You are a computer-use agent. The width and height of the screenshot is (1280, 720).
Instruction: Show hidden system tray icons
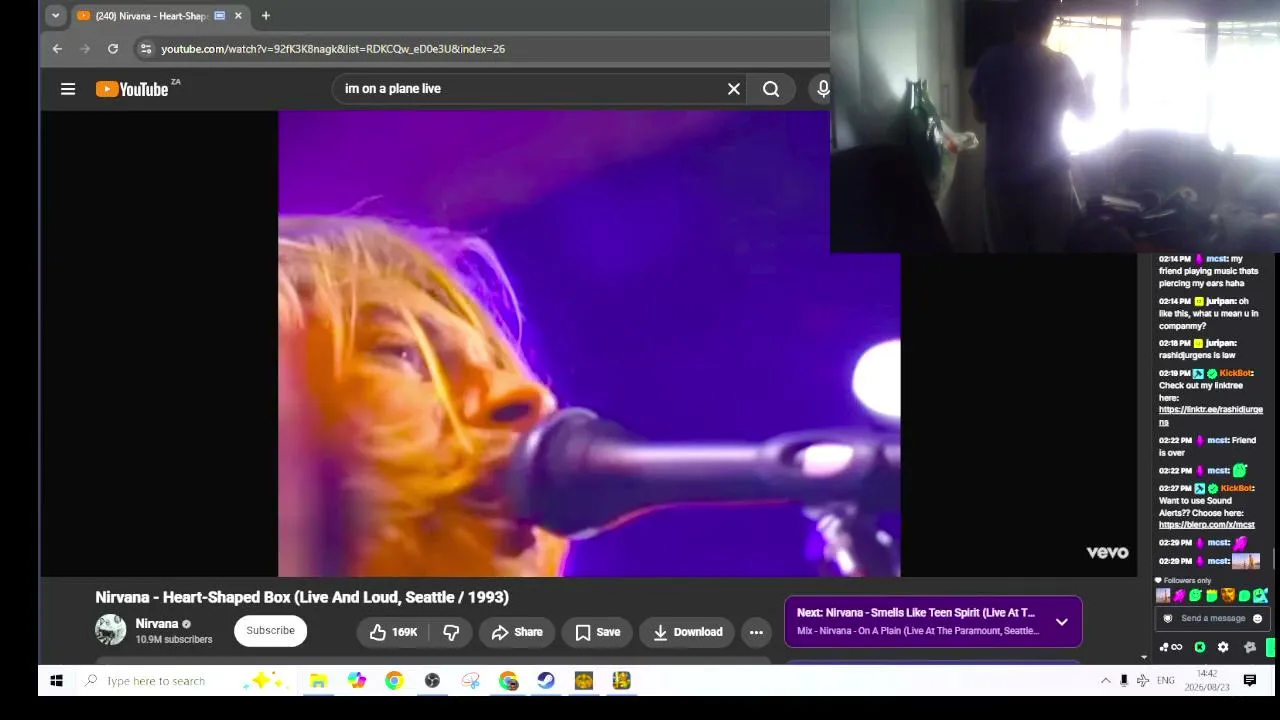[x=1105, y=681]
